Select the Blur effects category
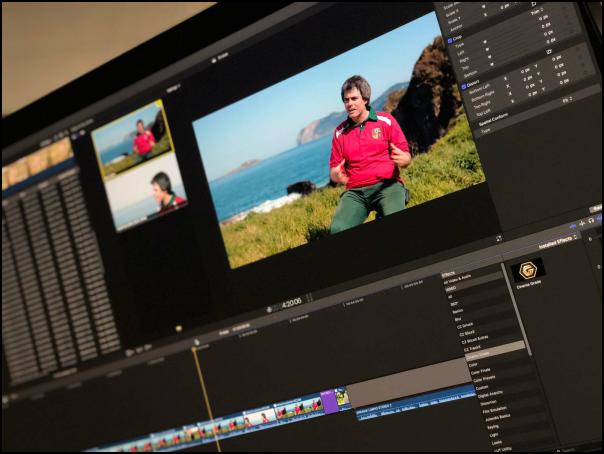This screenshot has width=604, height=454. 458,319
